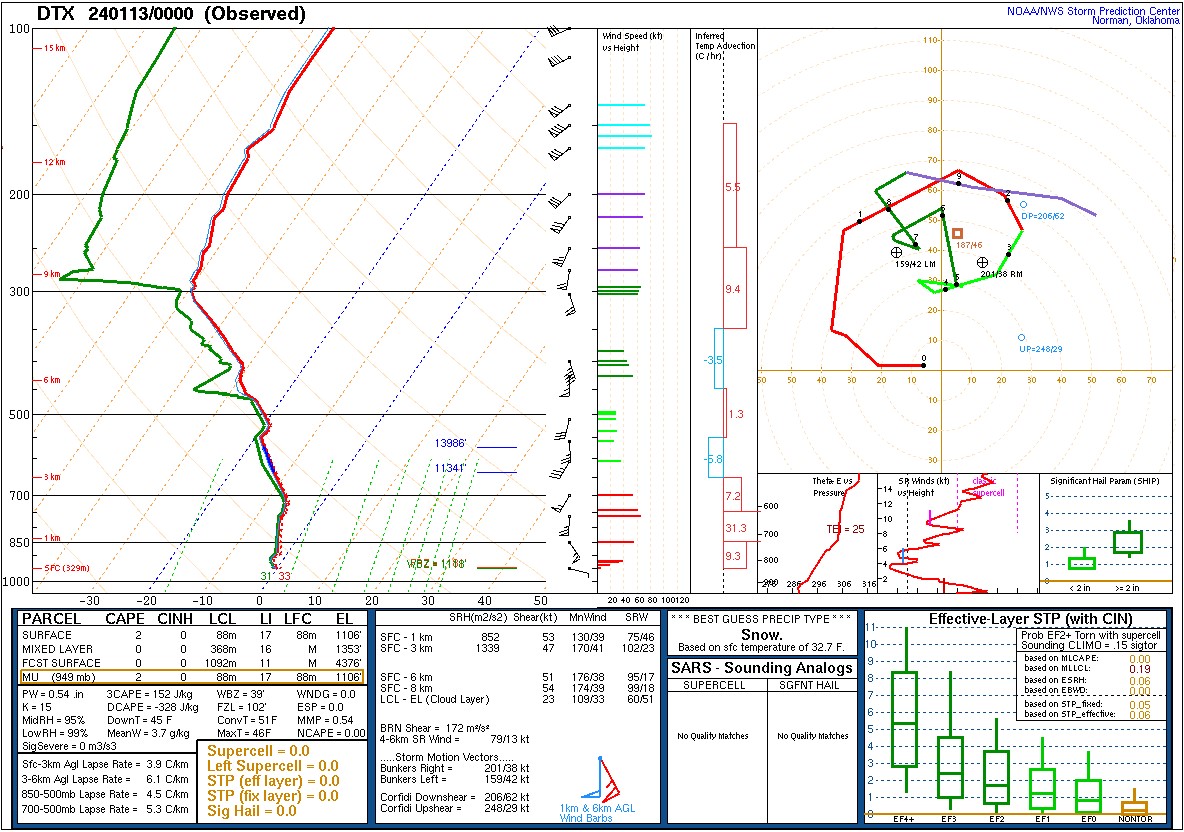Click the Corfidi upshear circle UP=248/29
The image size is (1184, 832).
(1021, 338)
